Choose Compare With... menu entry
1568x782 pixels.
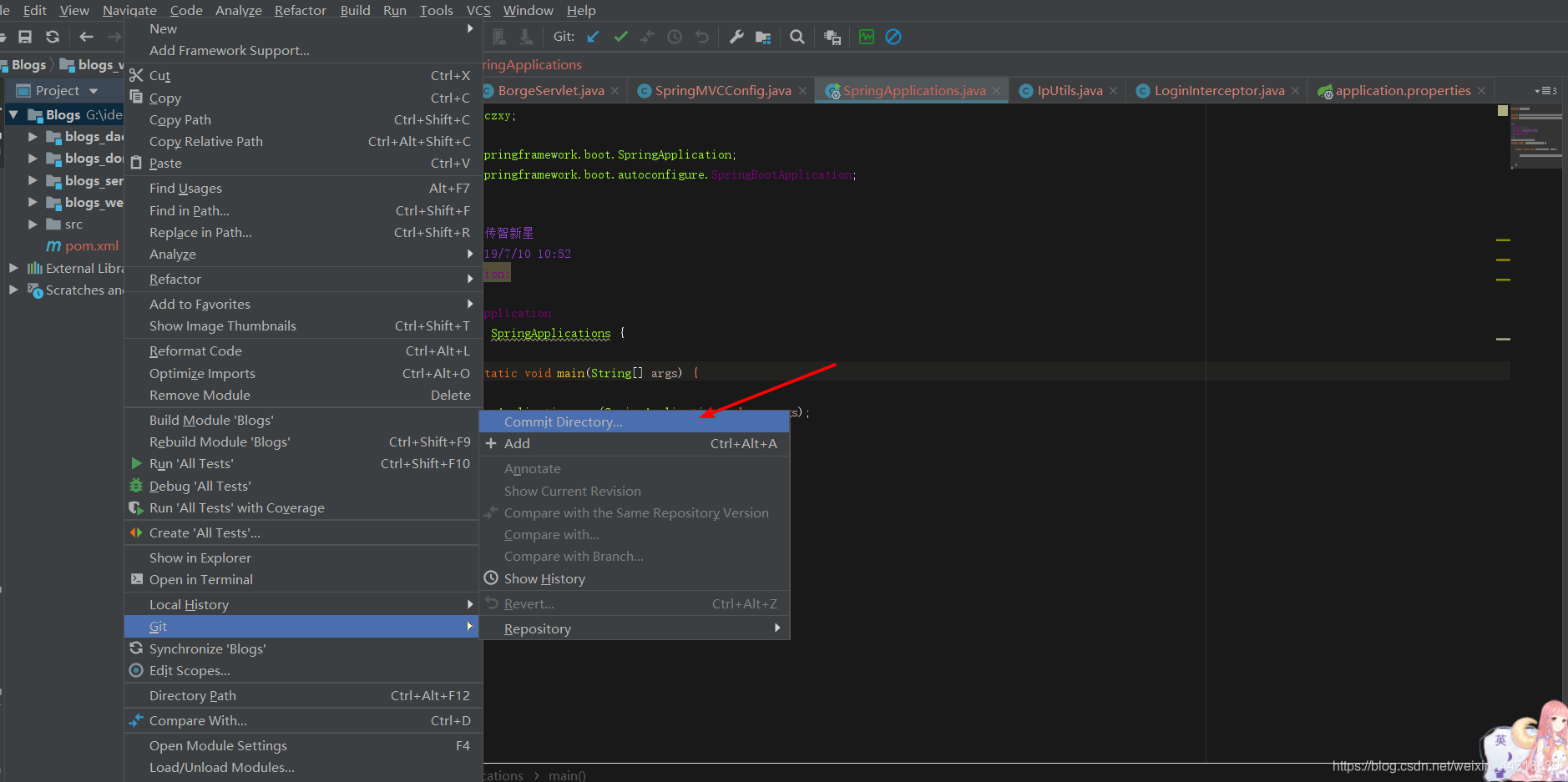click(x=303, y=720)
